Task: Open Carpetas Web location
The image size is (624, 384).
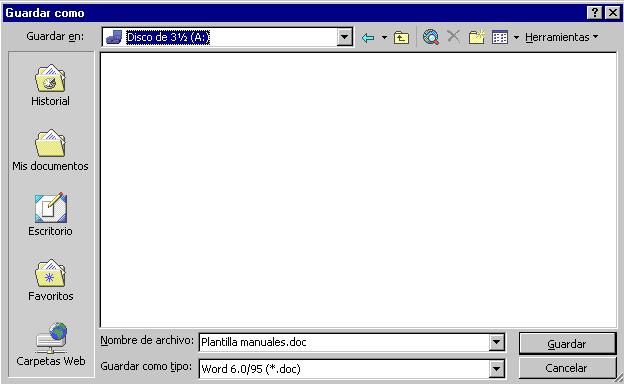Action: [51, 345]
